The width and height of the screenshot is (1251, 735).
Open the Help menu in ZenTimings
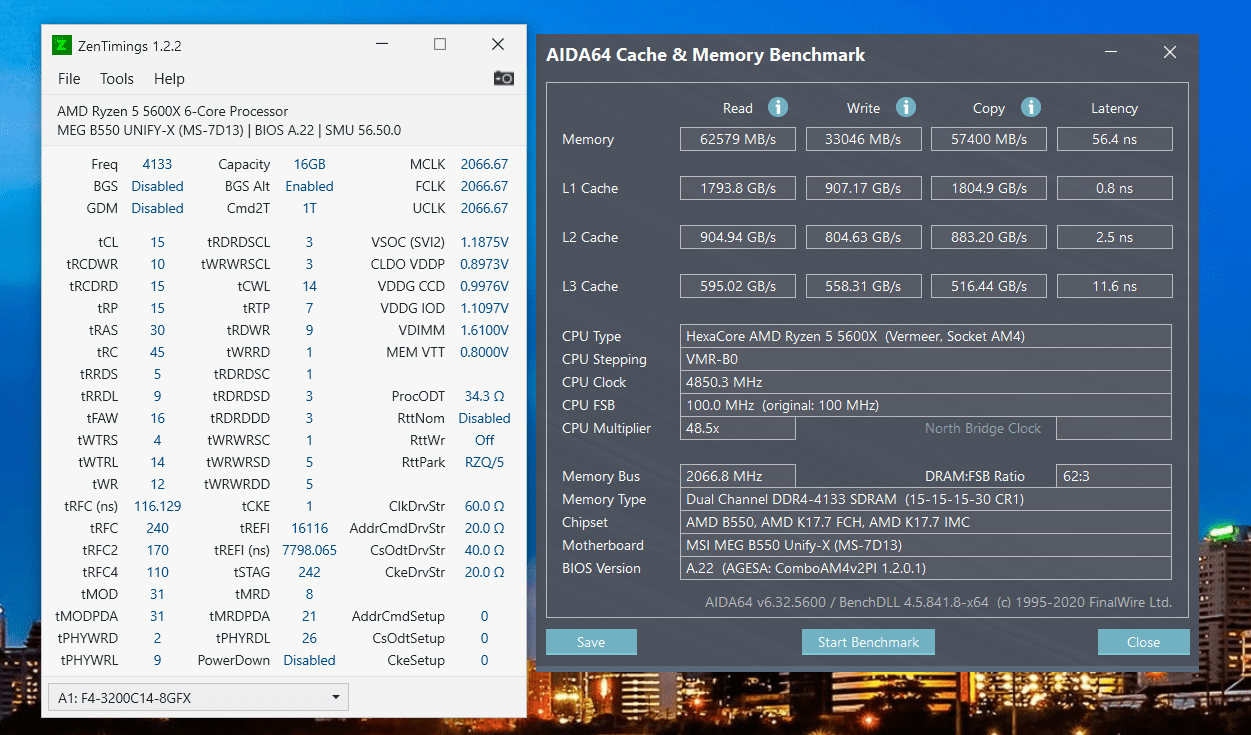[x=169, y=79]
